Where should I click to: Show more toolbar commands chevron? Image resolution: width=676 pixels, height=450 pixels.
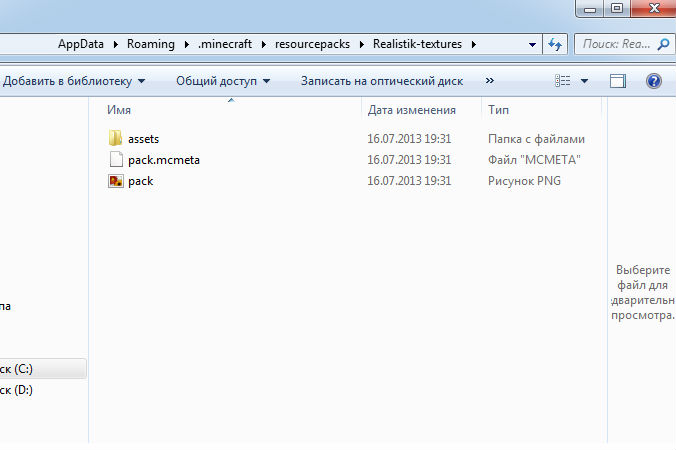coord(489,81)
